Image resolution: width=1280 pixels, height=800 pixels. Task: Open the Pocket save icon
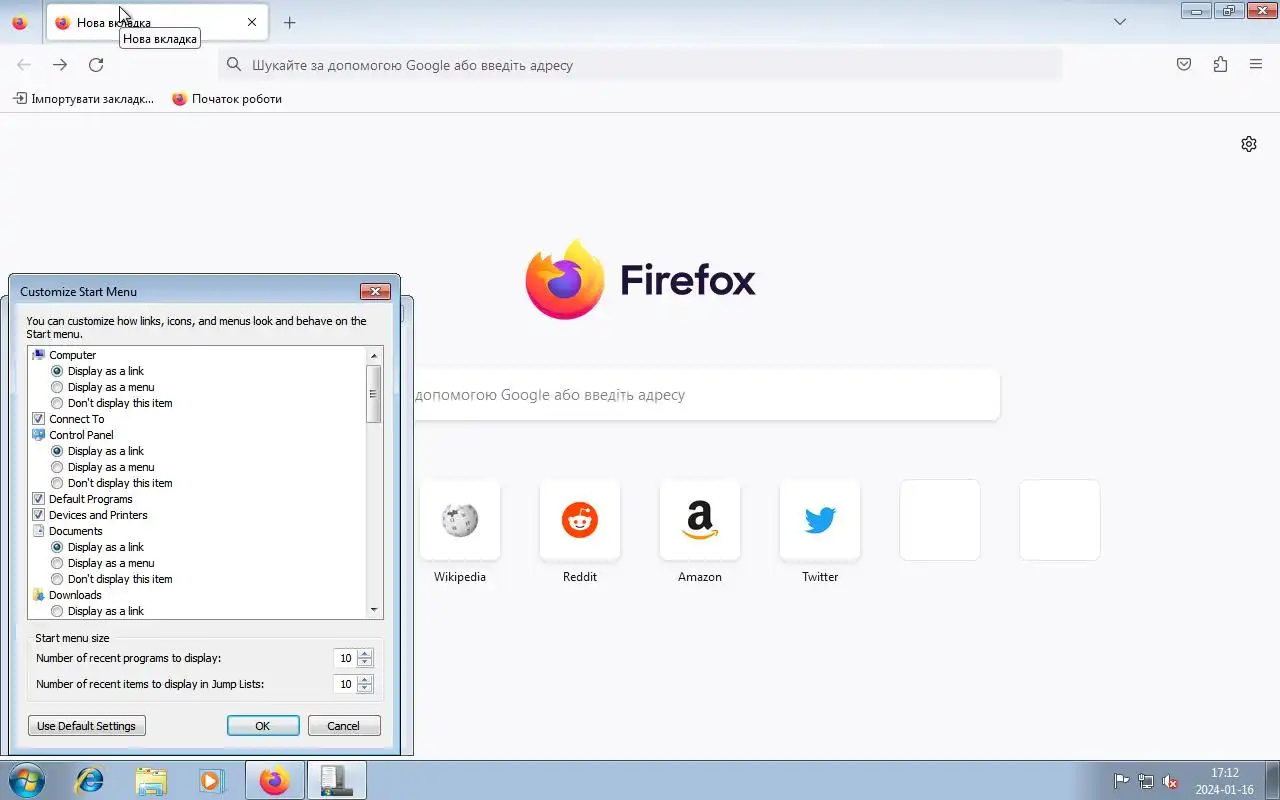(1184, 65)
